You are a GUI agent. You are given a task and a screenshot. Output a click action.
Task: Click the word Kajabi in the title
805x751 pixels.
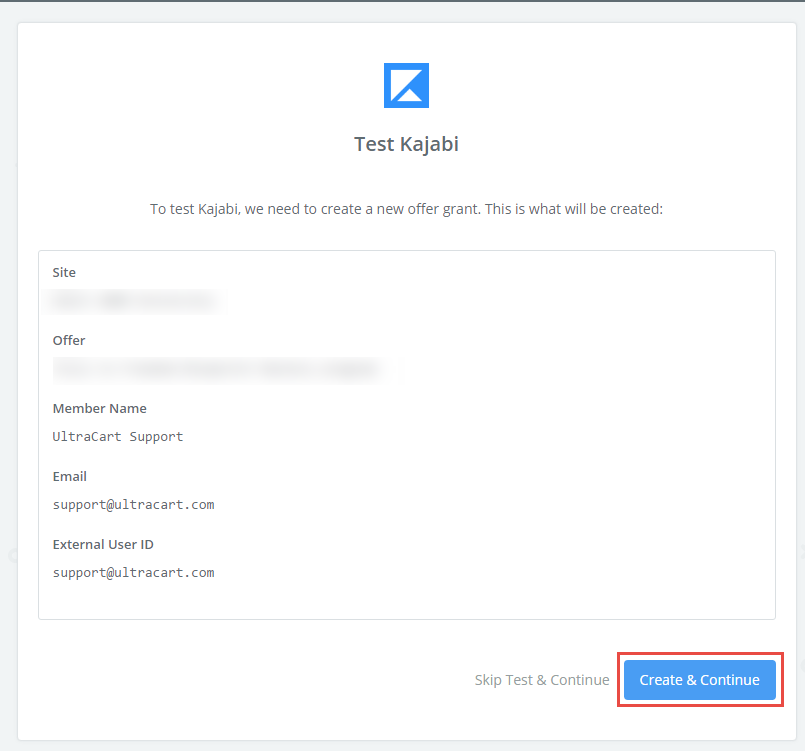point(429,144)
